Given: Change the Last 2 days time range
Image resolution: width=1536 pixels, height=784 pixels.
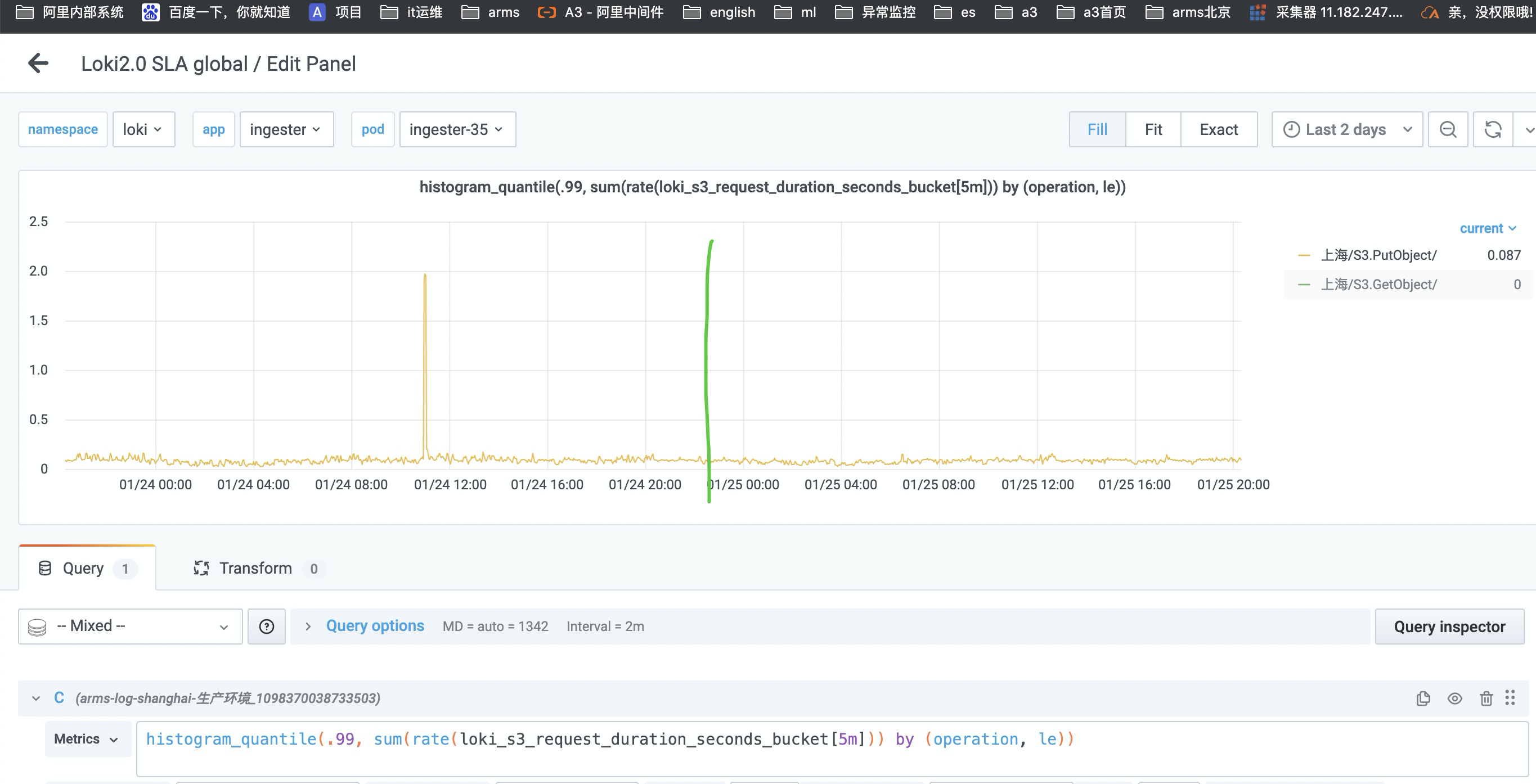Looking at the screenshot, I should [1345, 129].
